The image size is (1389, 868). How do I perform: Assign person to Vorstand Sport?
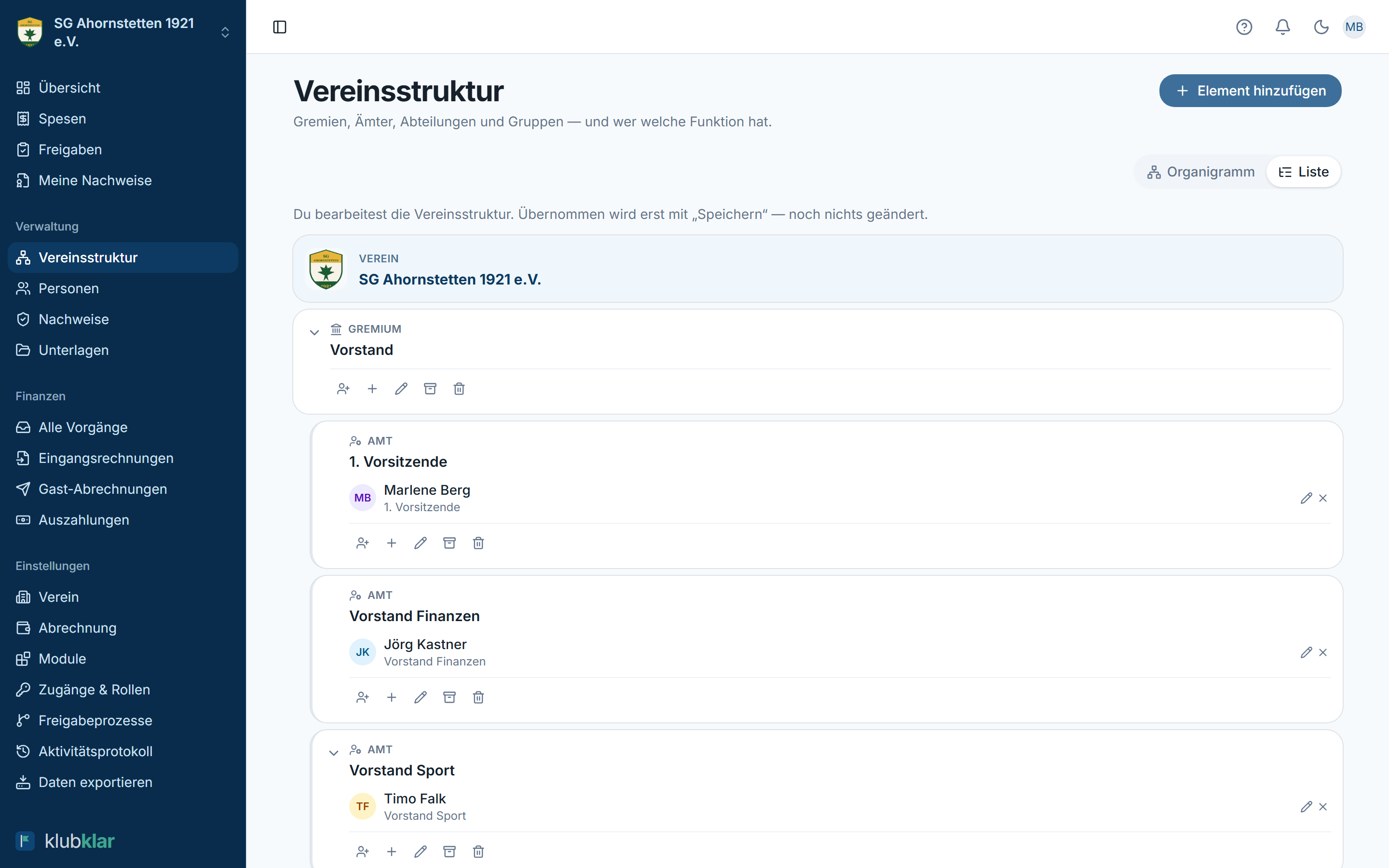pos(363,852)
